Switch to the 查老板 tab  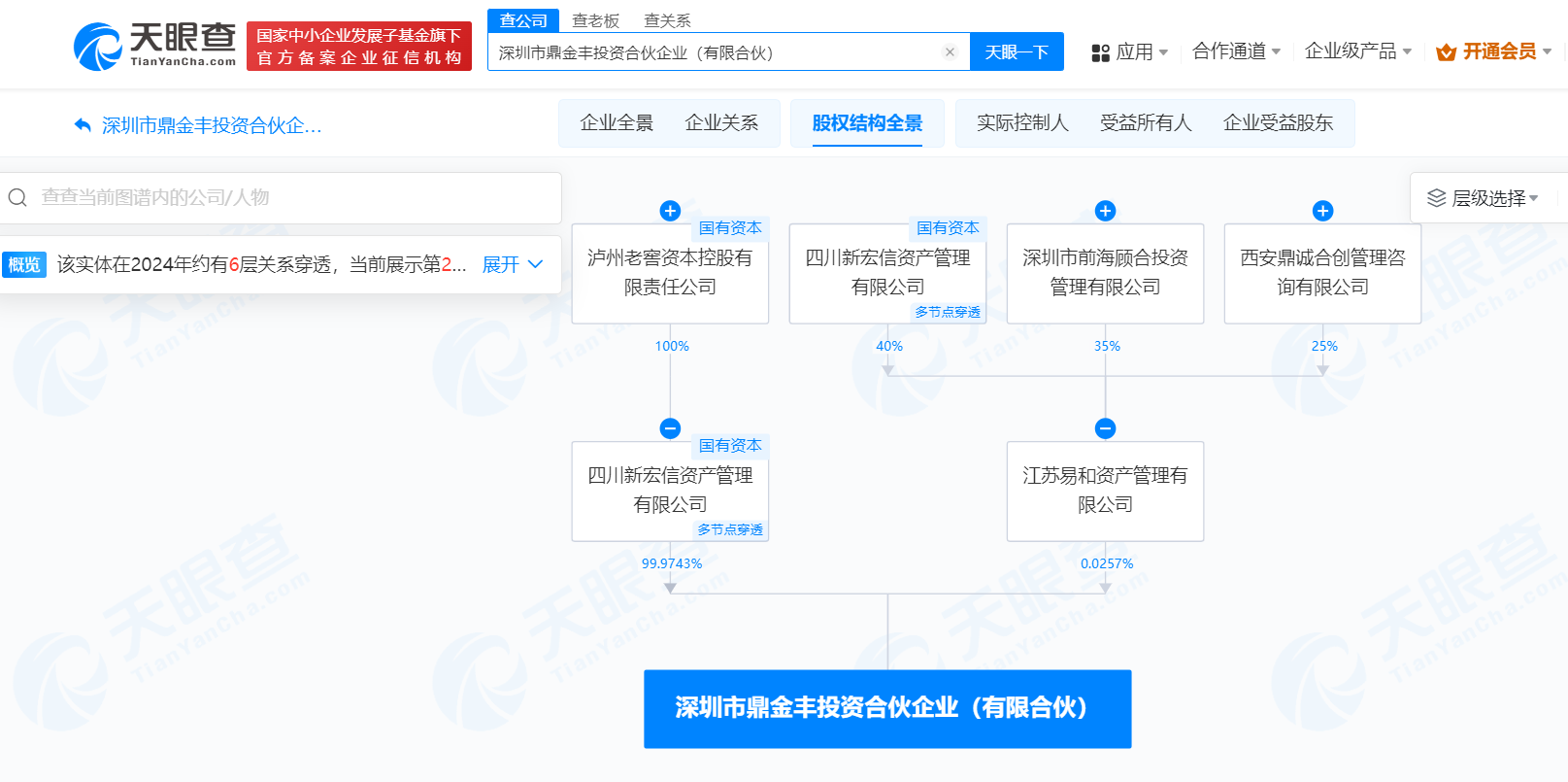[x=595, y=20]
